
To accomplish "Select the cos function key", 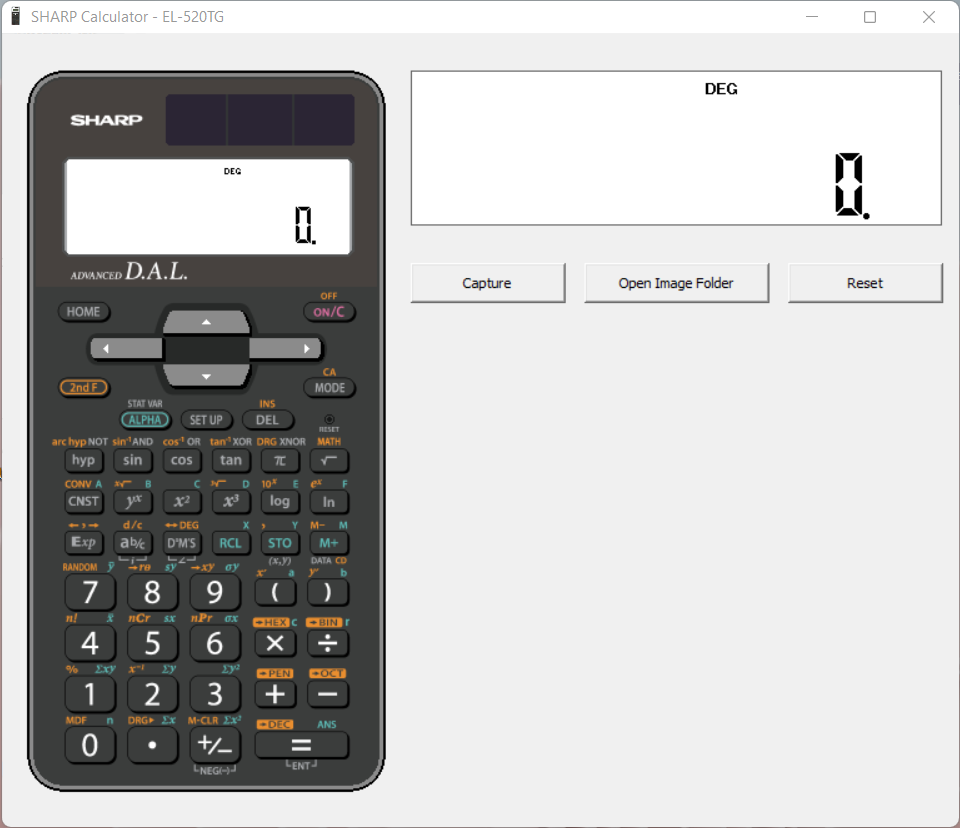I will 182,461.
